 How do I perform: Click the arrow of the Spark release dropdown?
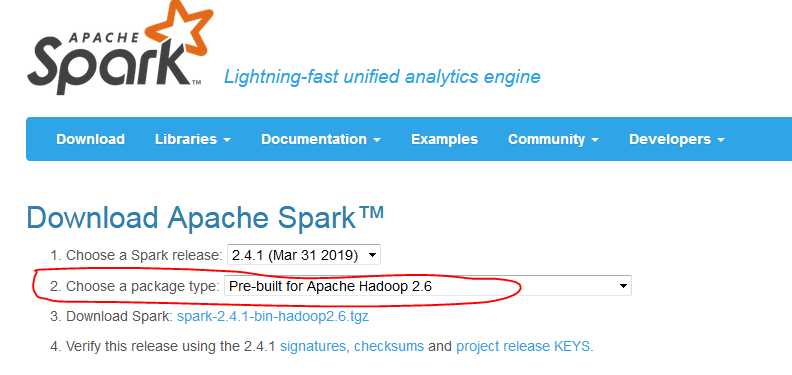tap(373, 255)
